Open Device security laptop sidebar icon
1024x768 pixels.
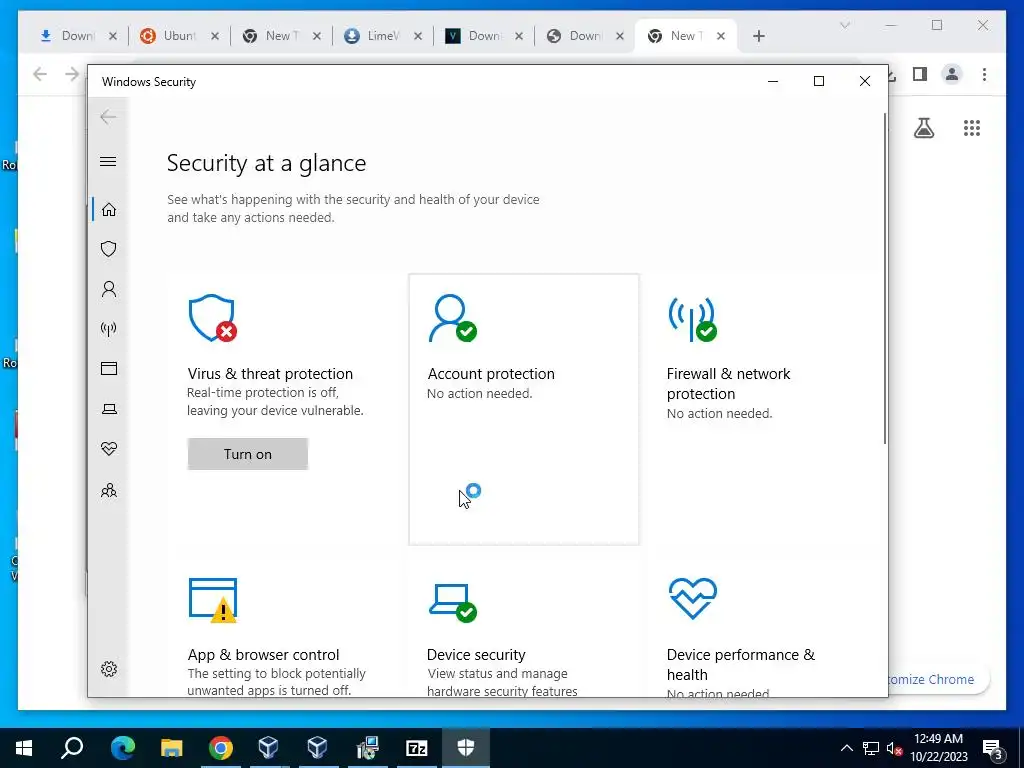coord(109,409)
